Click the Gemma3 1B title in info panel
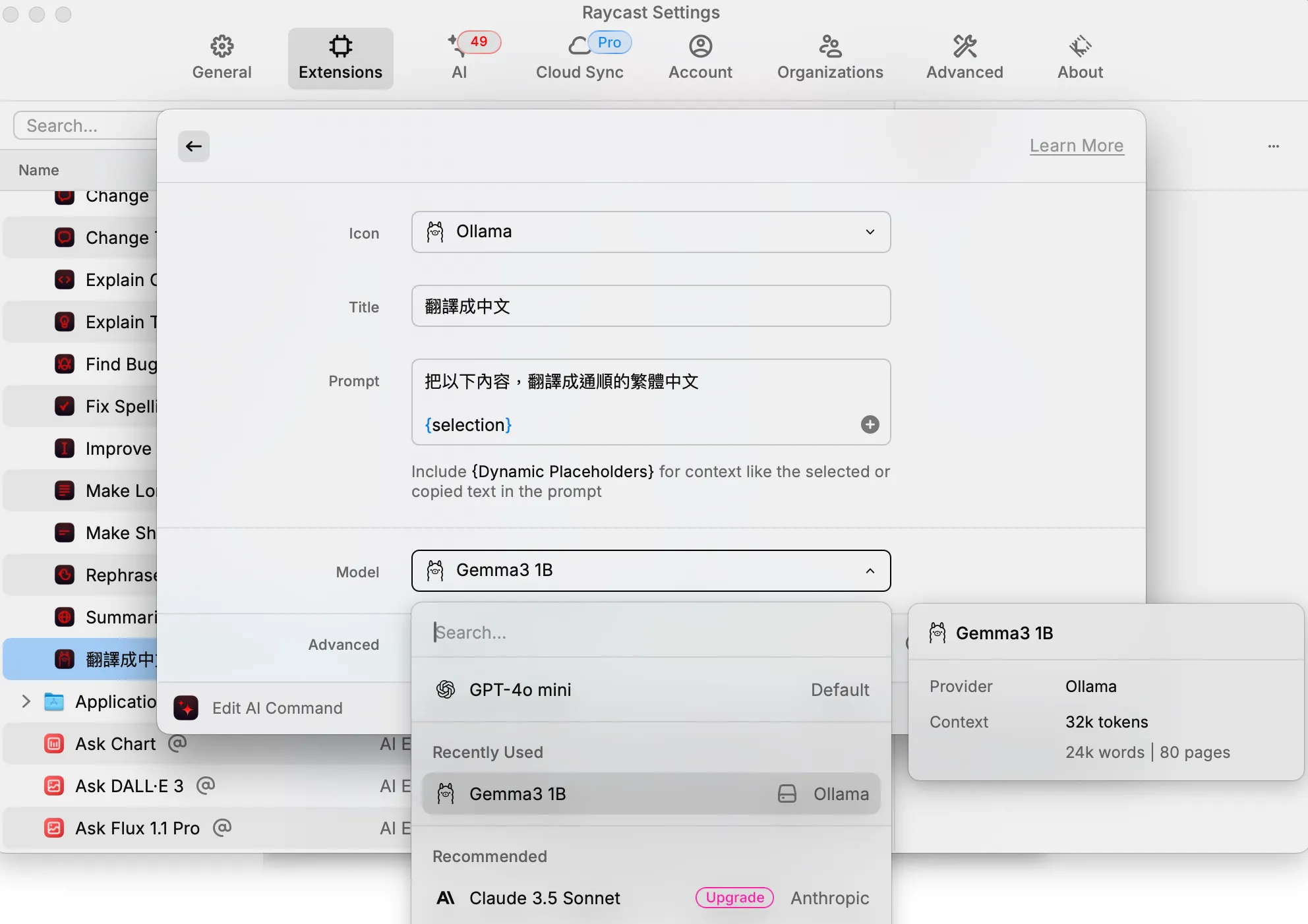The image size is (1308, 924). pyautogui.click(x=1004, y=633)
